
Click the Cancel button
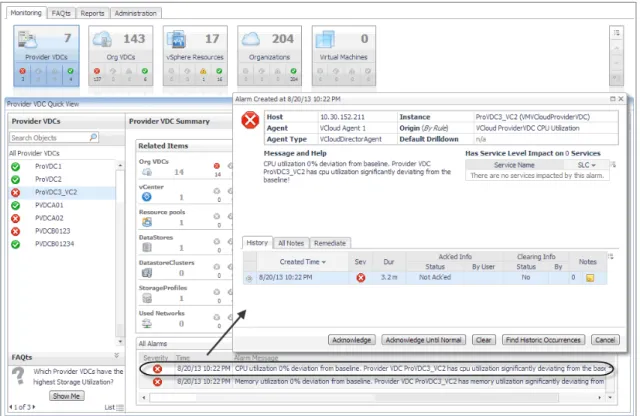click(605, 340)
